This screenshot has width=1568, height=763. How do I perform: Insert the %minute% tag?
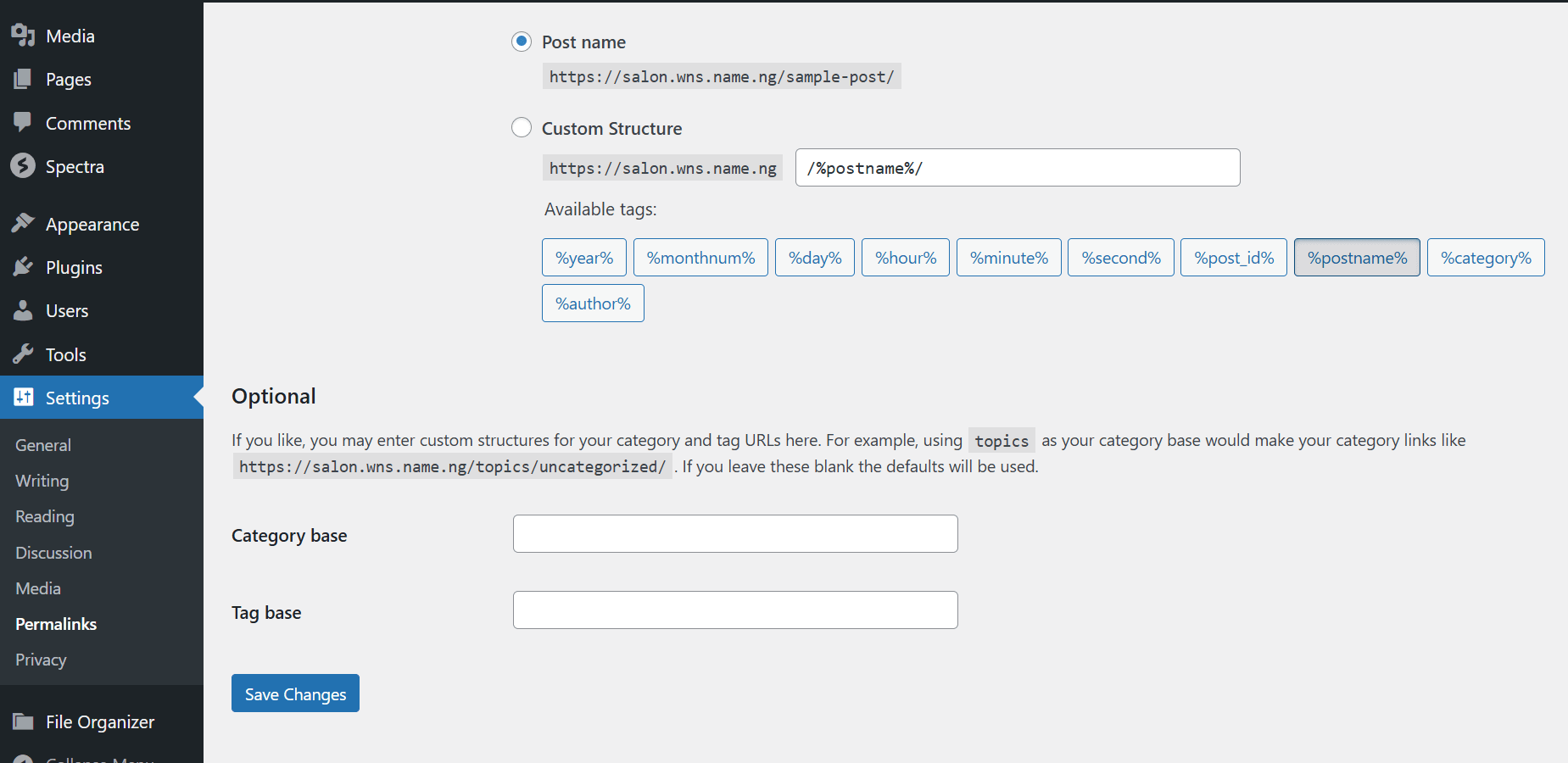[x=1009, y=257]
